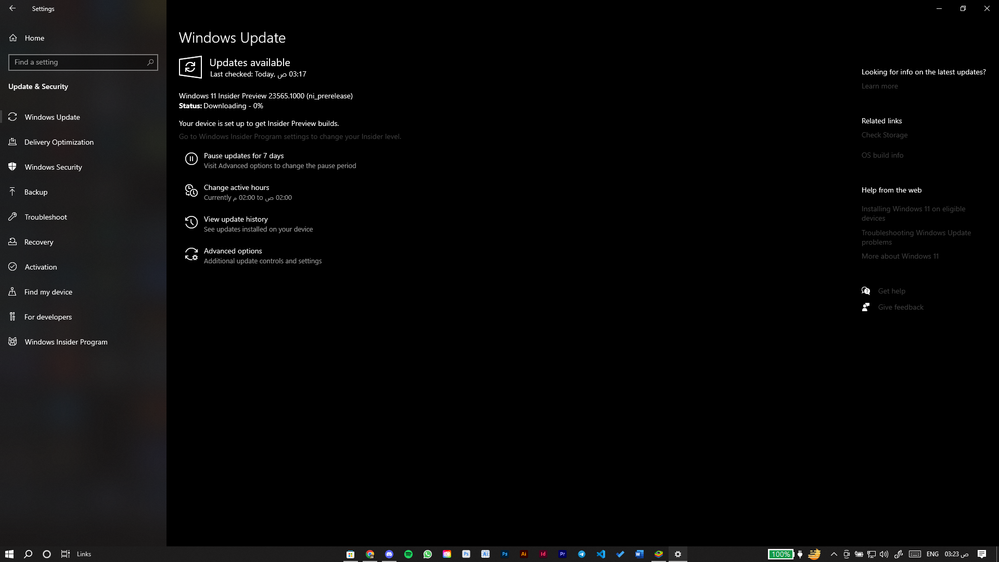Viewport: 999px width, 562px height.
Task: Go back with the Settings back arrow
Action: coord(12,8)
